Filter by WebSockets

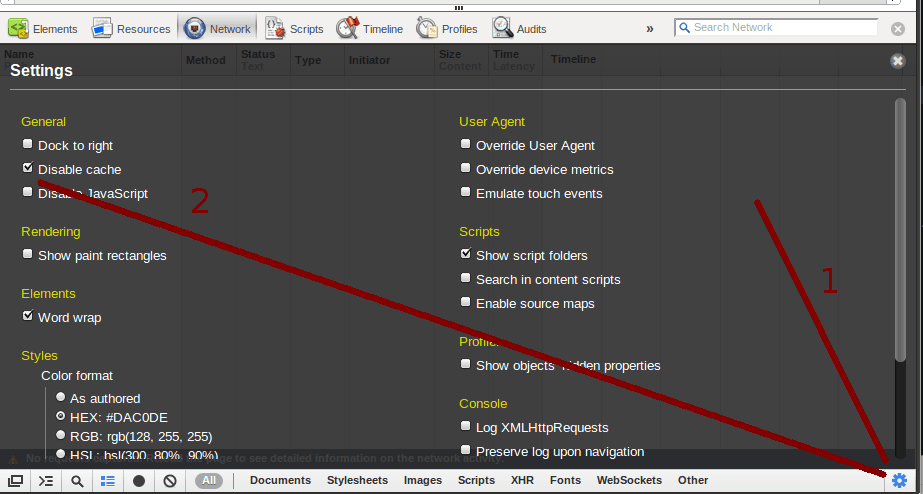coord(629,480)
